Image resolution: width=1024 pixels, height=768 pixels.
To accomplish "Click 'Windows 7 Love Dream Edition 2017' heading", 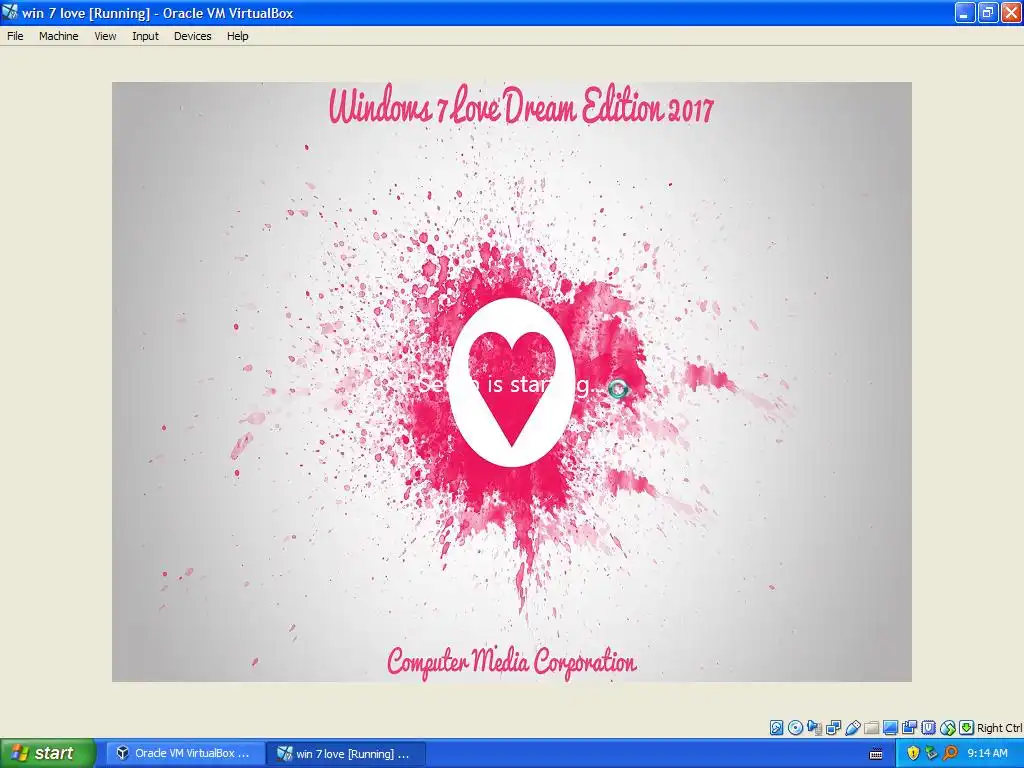I will [x=521, y=106].
